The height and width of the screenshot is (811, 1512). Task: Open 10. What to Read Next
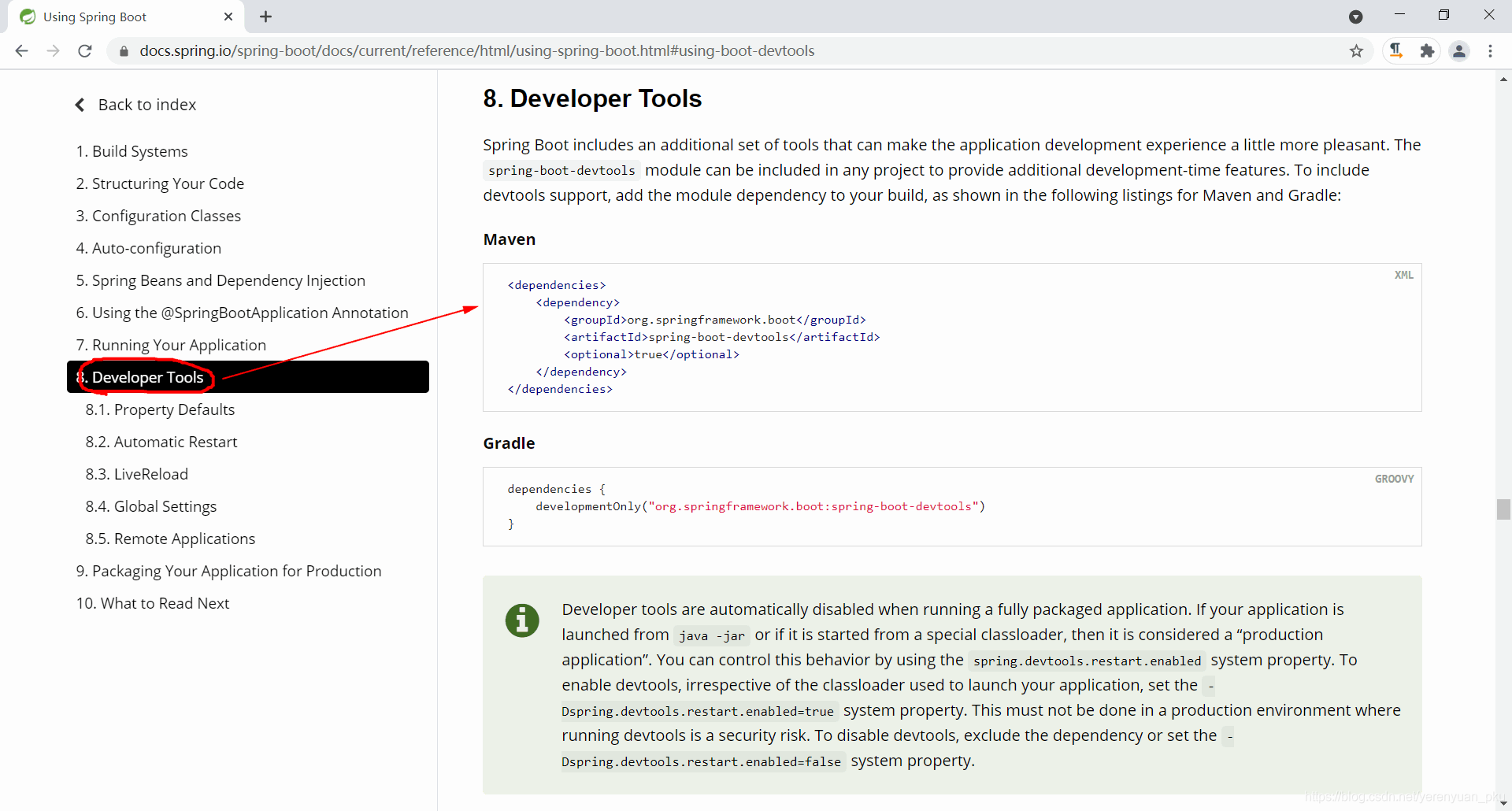(152, 603)
